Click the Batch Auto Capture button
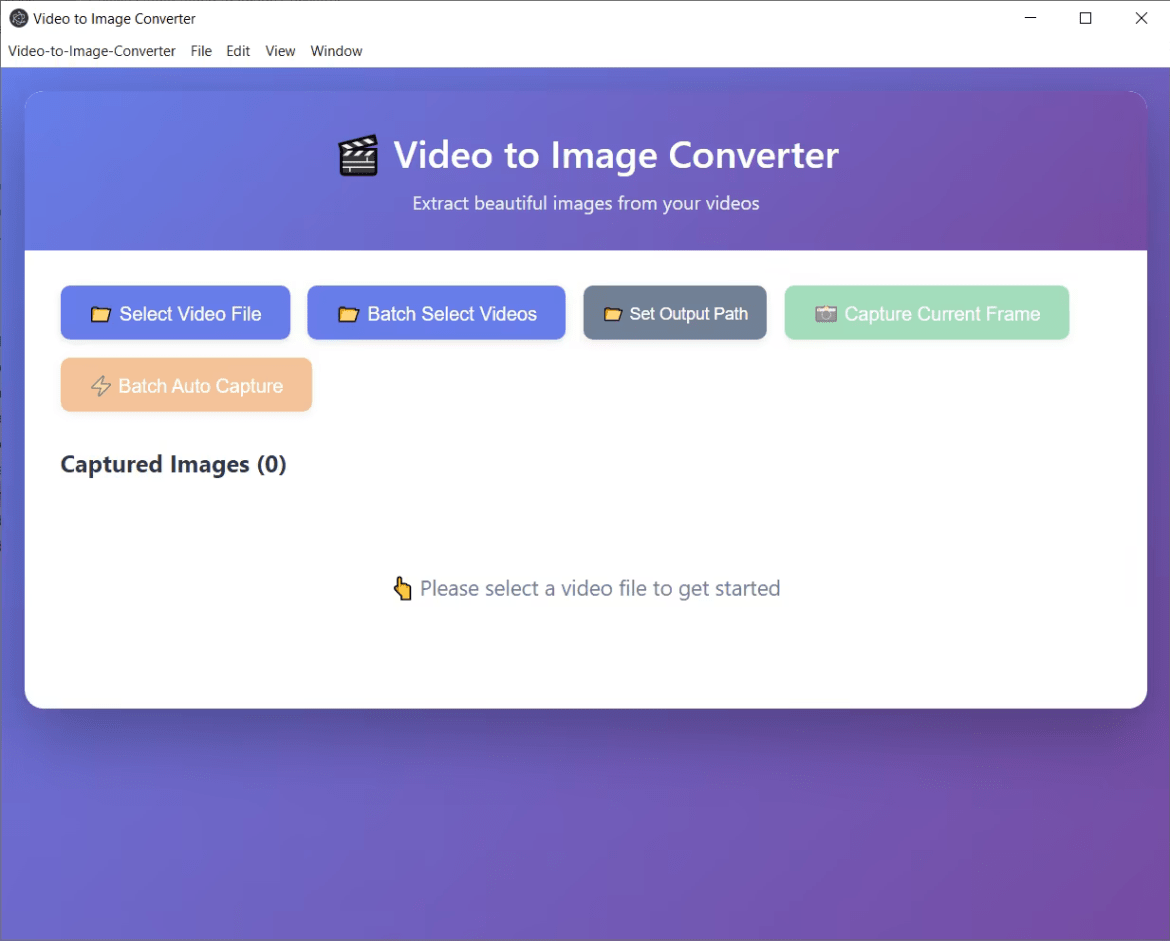Screen dimensions: 1170x941 [x=186, y=385]
